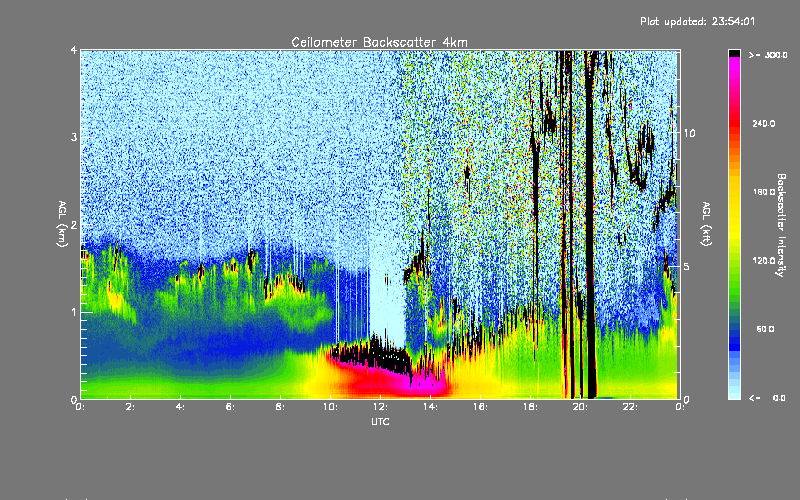The width and height of the screenshot is (800, 500).
Task: Select the "AGL (km)" axis label
Action: [62, 224]
